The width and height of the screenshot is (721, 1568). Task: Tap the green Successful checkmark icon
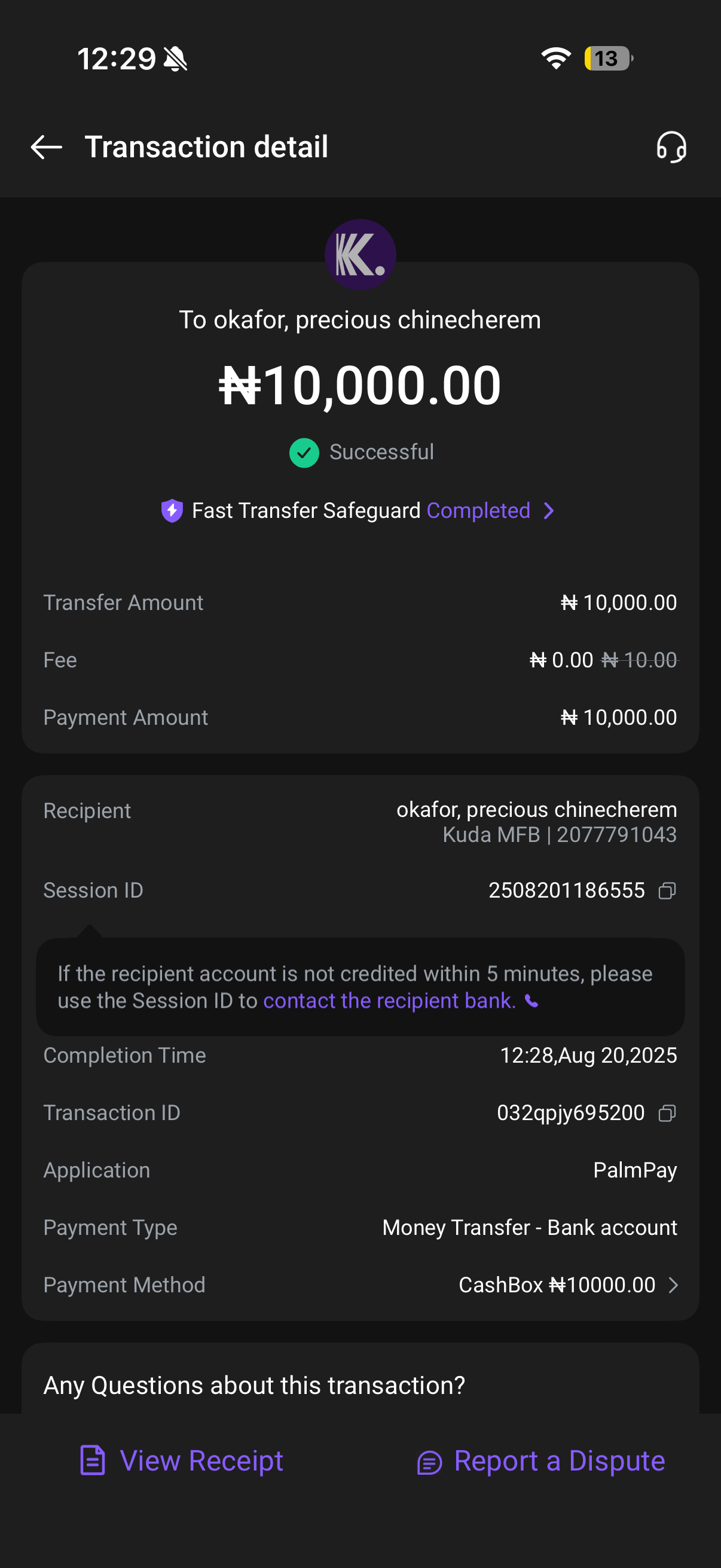304,453
